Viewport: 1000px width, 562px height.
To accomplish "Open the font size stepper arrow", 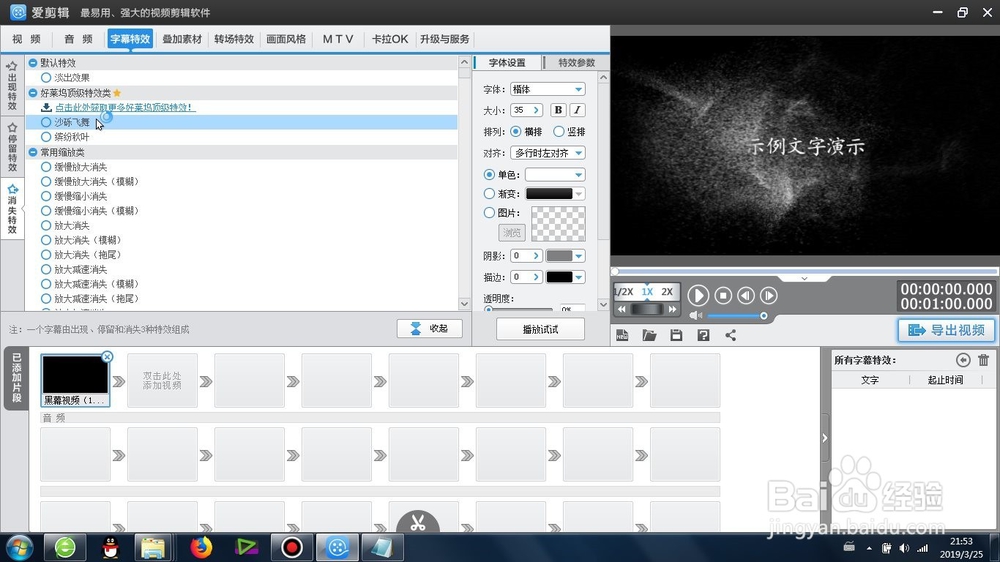I will coord(536,110).
